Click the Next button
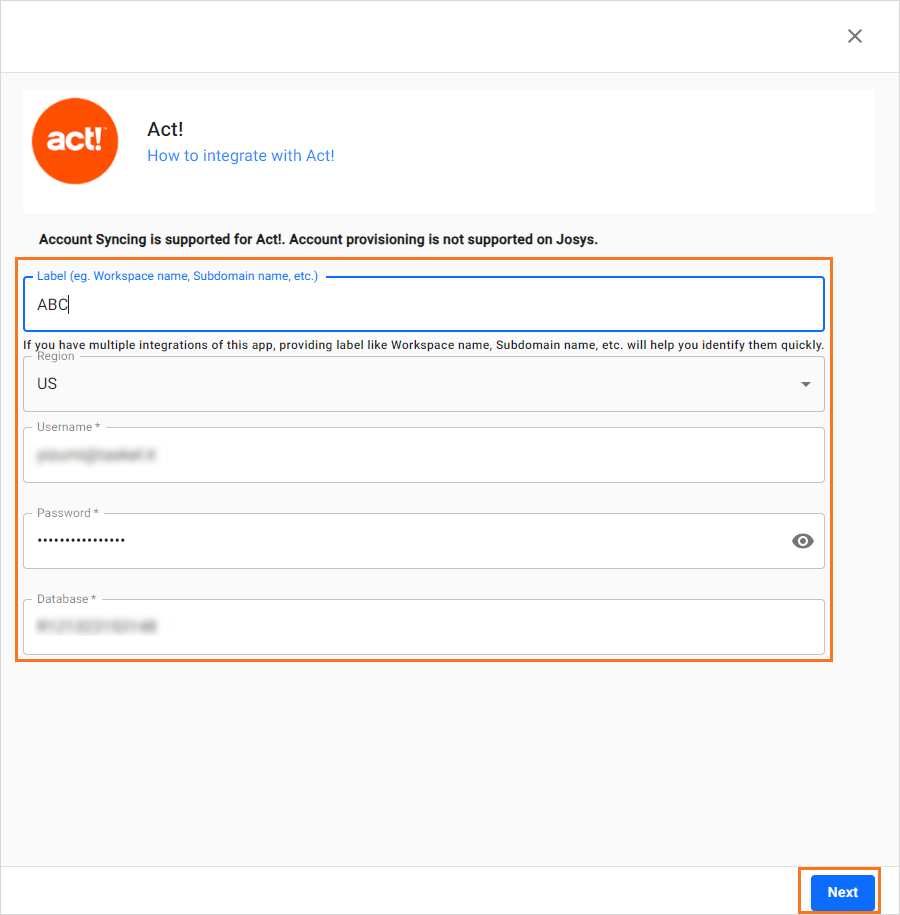 coord(842,892)
